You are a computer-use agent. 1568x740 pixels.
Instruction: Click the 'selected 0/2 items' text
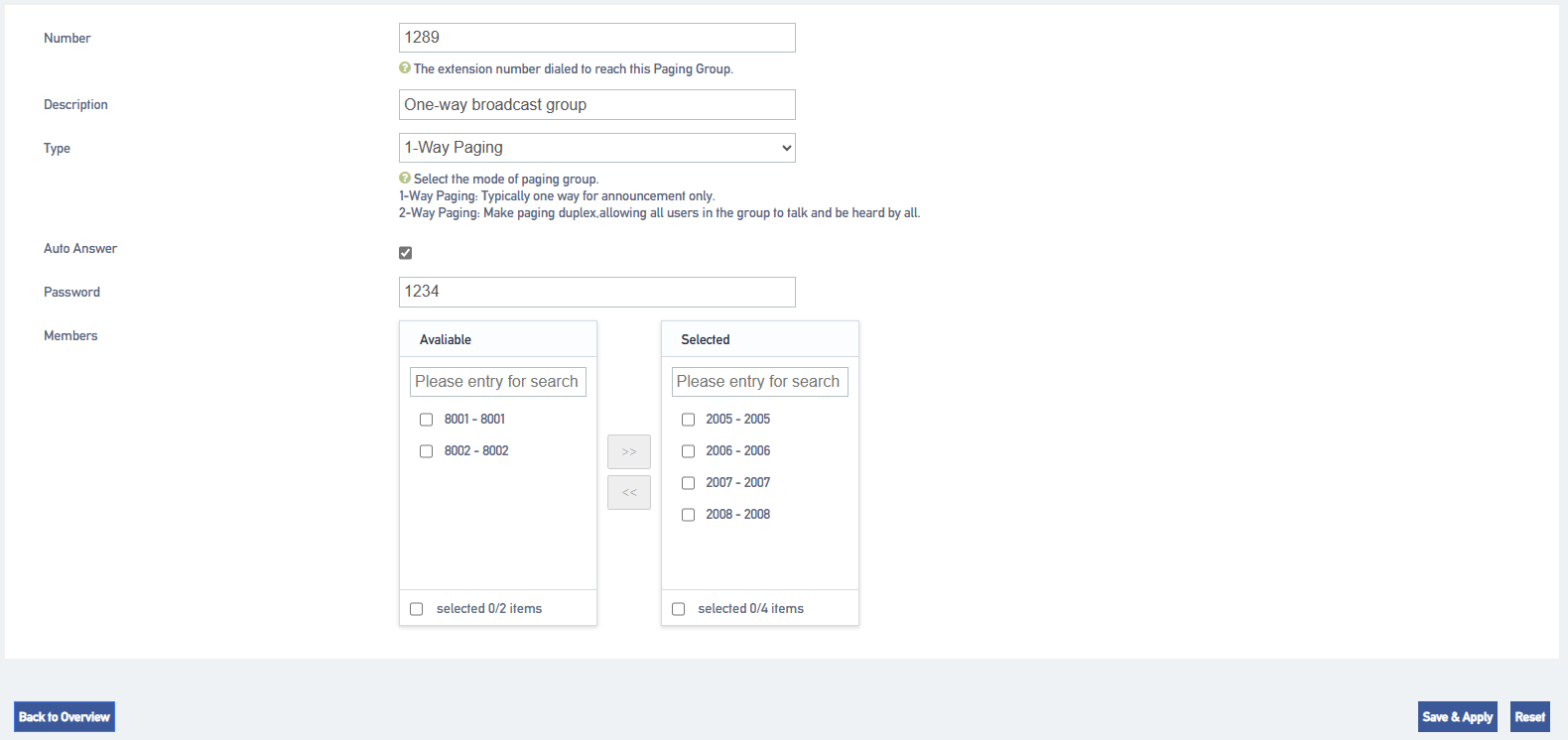tap(489, 609)
